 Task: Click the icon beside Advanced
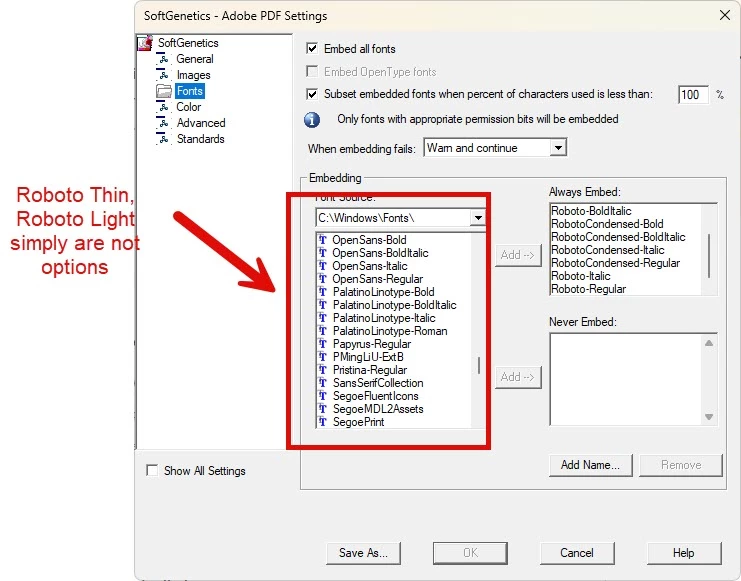pyautogui.click(x=163, y=123)
